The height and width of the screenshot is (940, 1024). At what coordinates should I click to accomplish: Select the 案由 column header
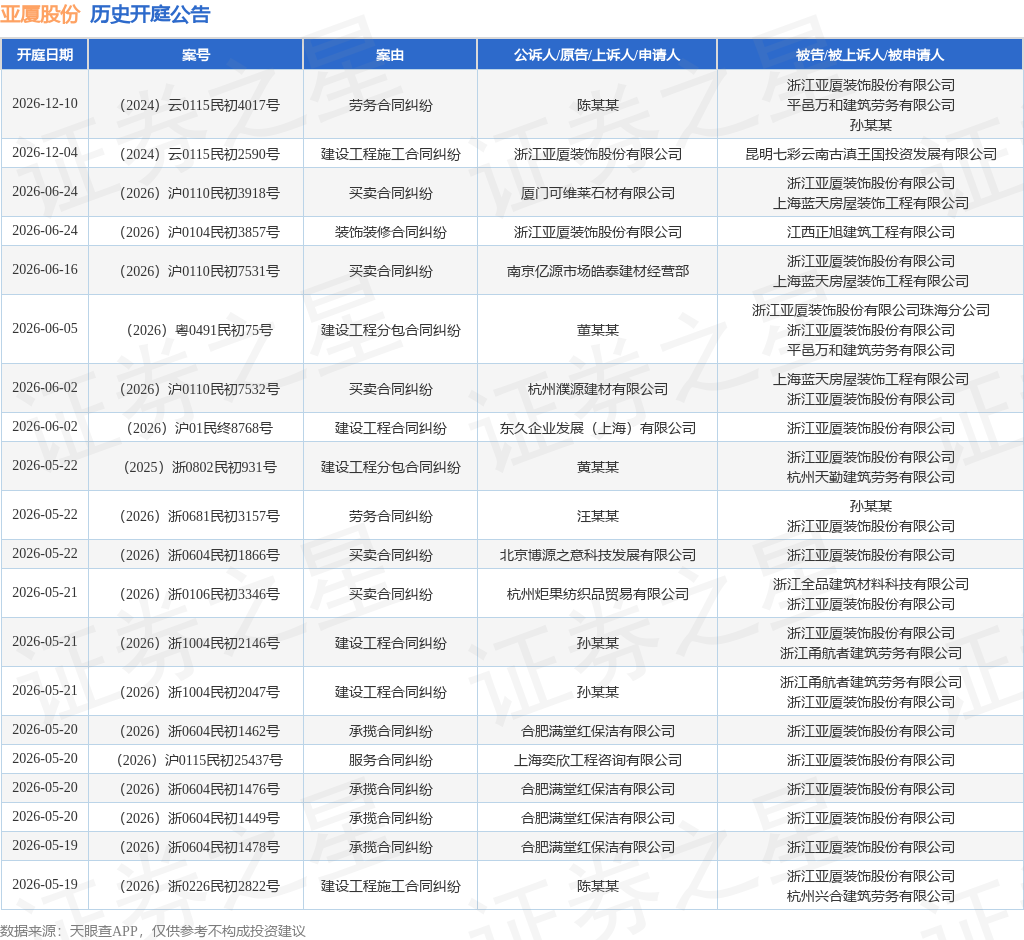click(x=390, y=55)
